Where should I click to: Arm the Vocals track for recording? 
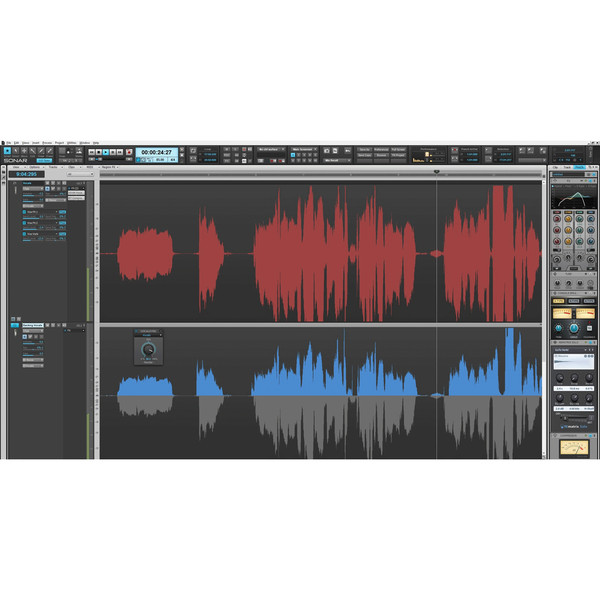coord(59,183)
